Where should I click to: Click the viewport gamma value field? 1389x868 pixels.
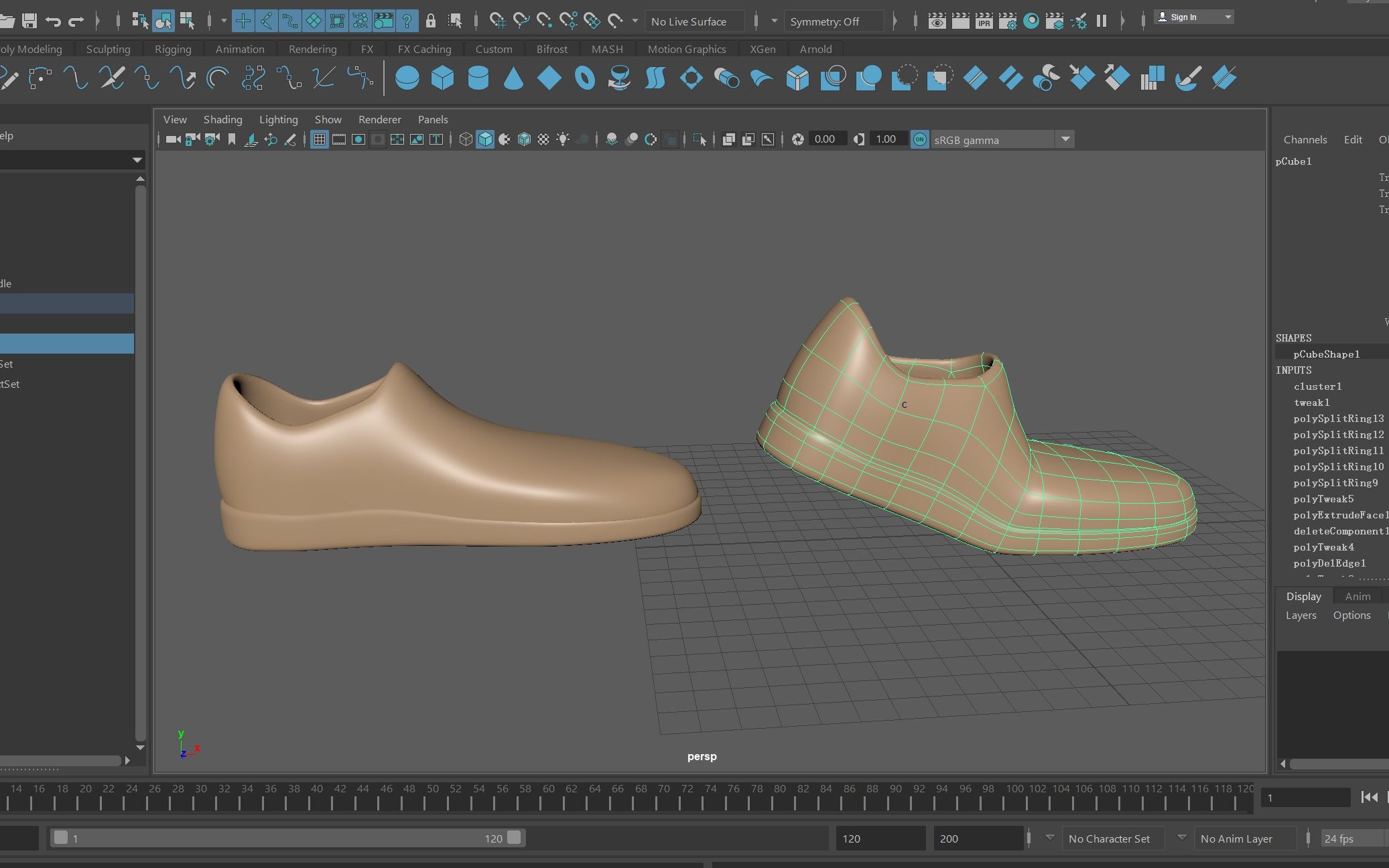[886, 139]
